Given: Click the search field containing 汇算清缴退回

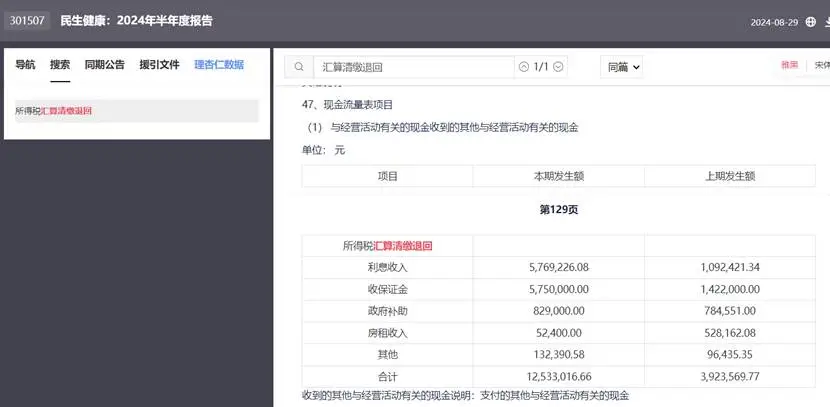Looking at the screenshot, I should pyautogui.click(x=414, y=67).
